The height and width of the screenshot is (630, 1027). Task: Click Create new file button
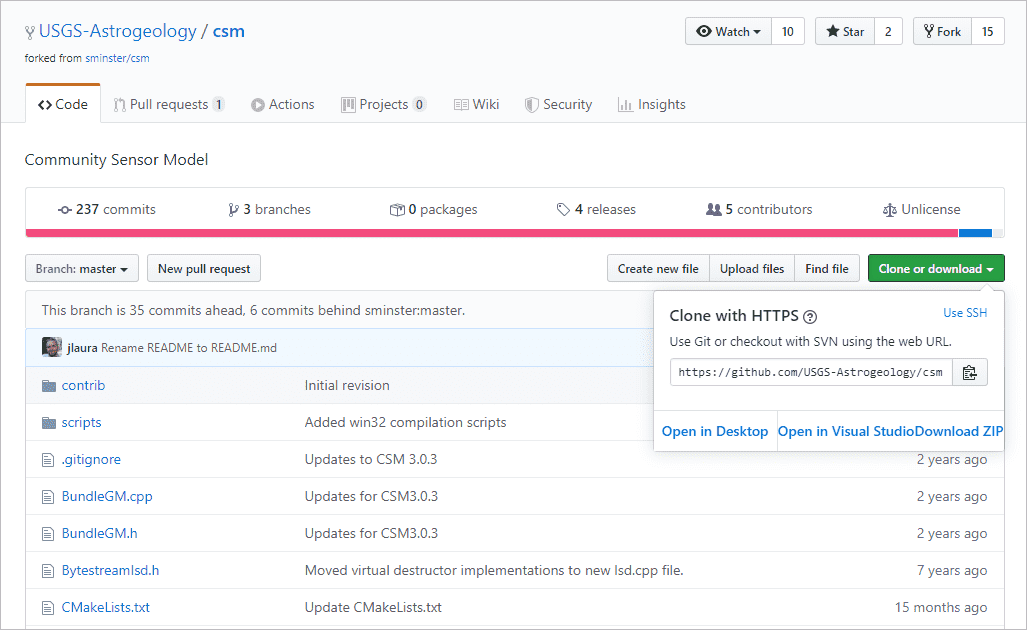[658, 269]
